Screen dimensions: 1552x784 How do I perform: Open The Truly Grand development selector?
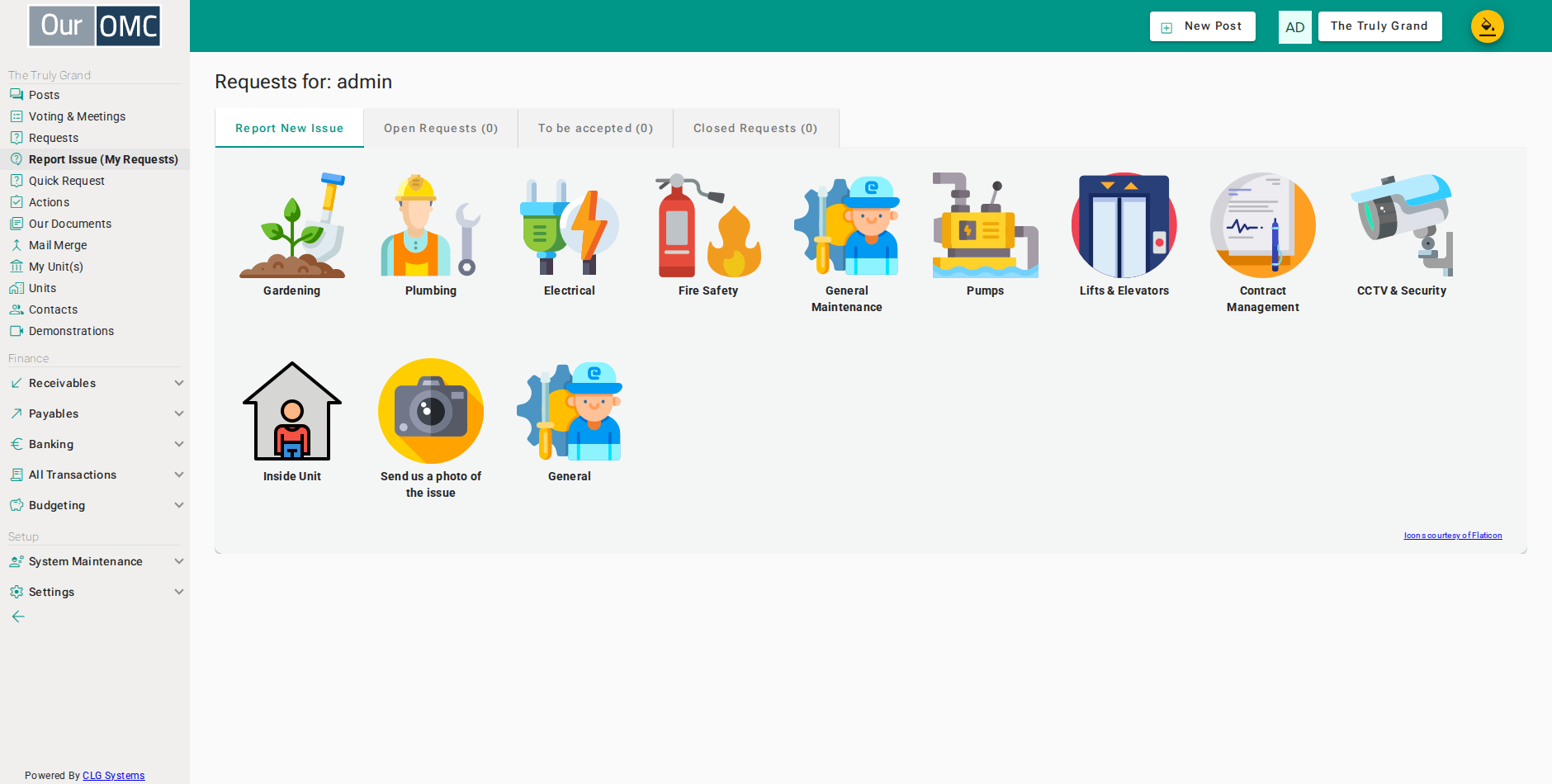[1379, 26]
